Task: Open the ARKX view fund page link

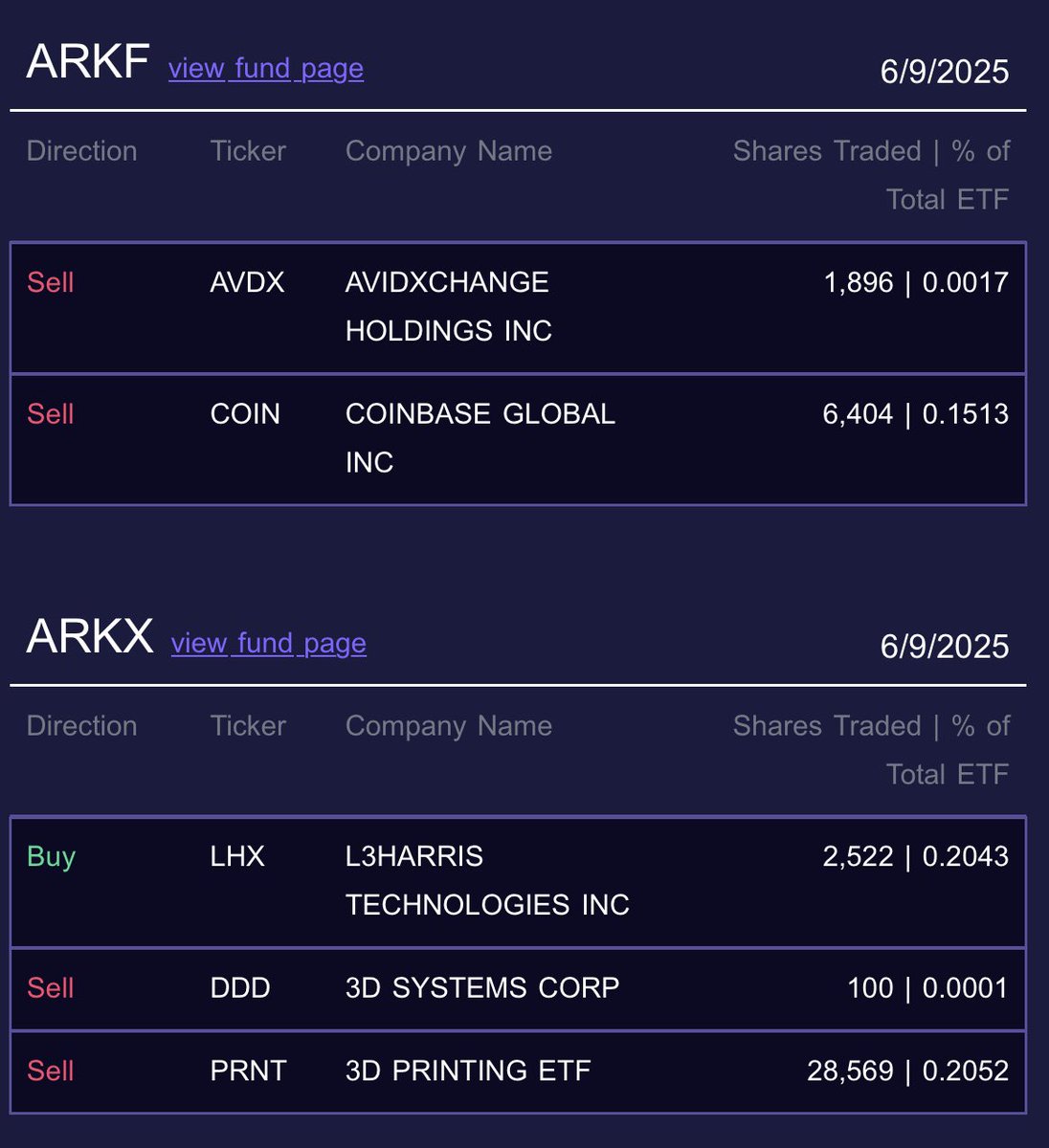Action: 268,644
